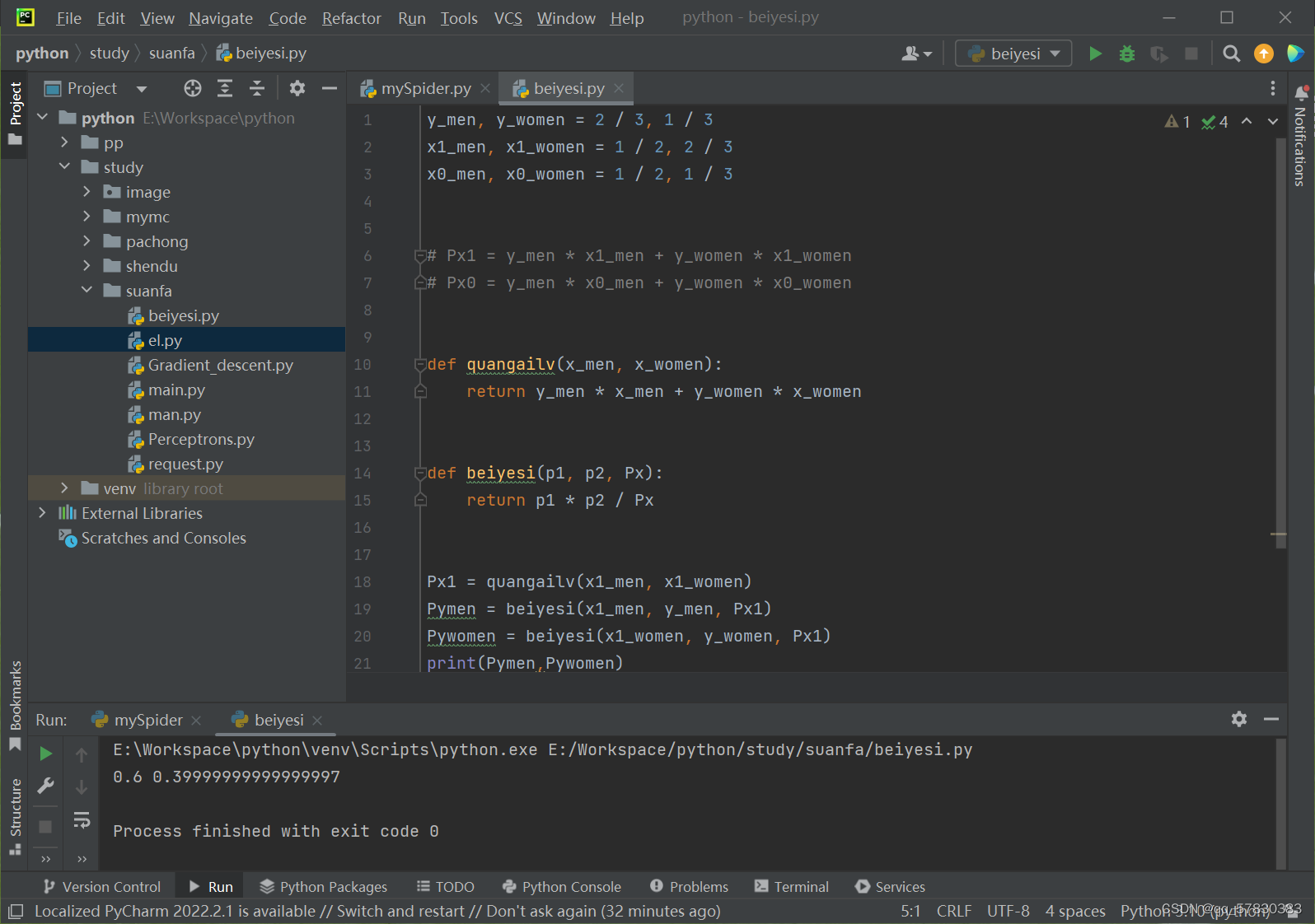The height and width of the screenshot is (924, 1315).
Task: Expand the image folder
Action: pos(87,192)
